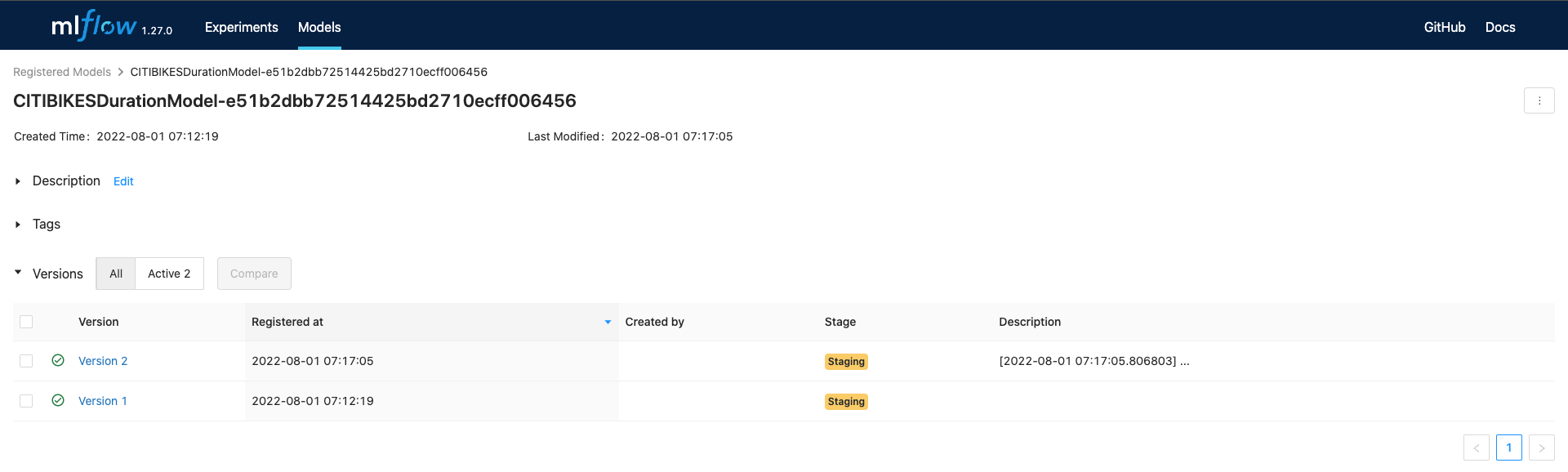The image size is (1568, 472).
Task: Open Version 2 details
Action: (103, 361)
